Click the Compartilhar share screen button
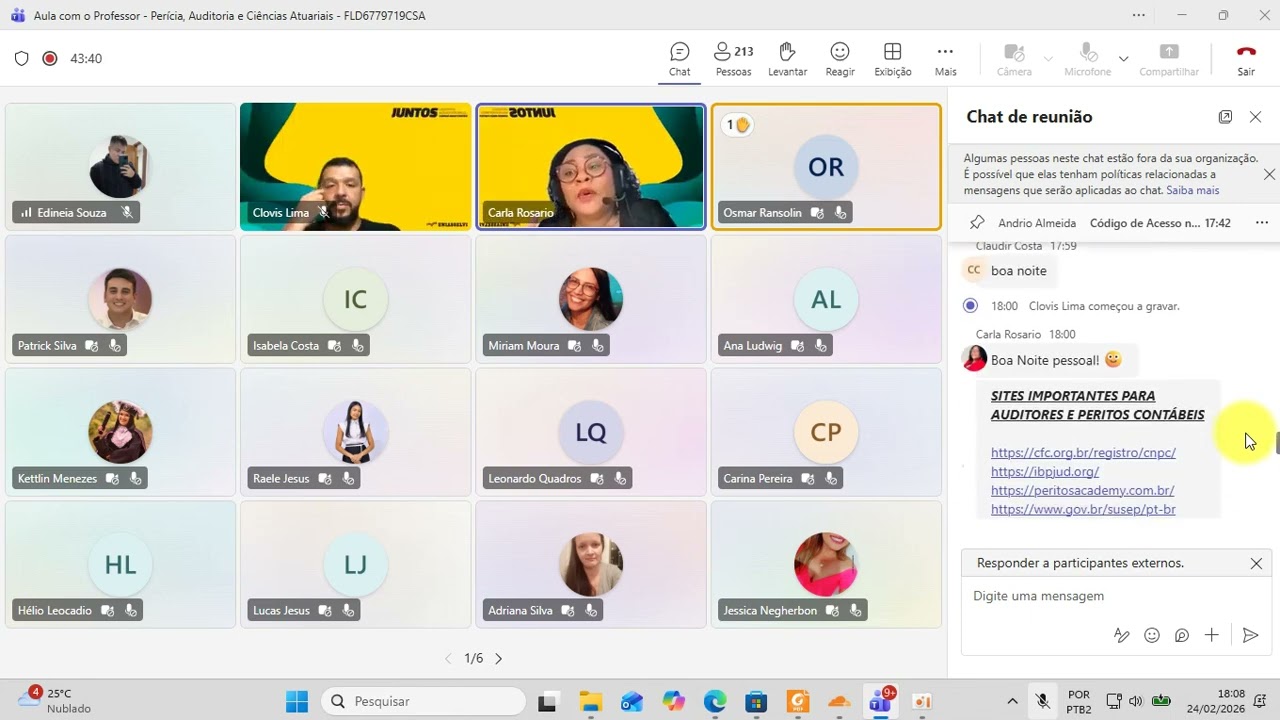 (x=1169, y=59)
